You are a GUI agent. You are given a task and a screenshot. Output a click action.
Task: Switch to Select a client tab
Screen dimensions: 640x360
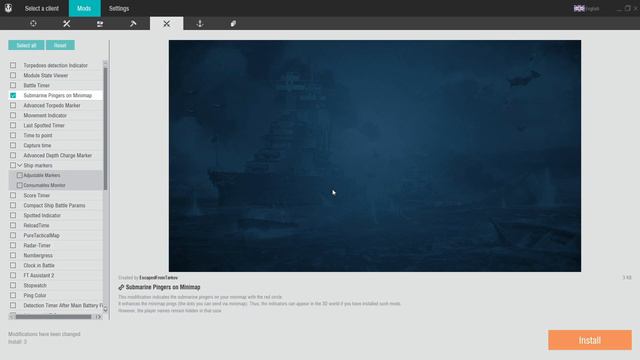tap(42, 8)
